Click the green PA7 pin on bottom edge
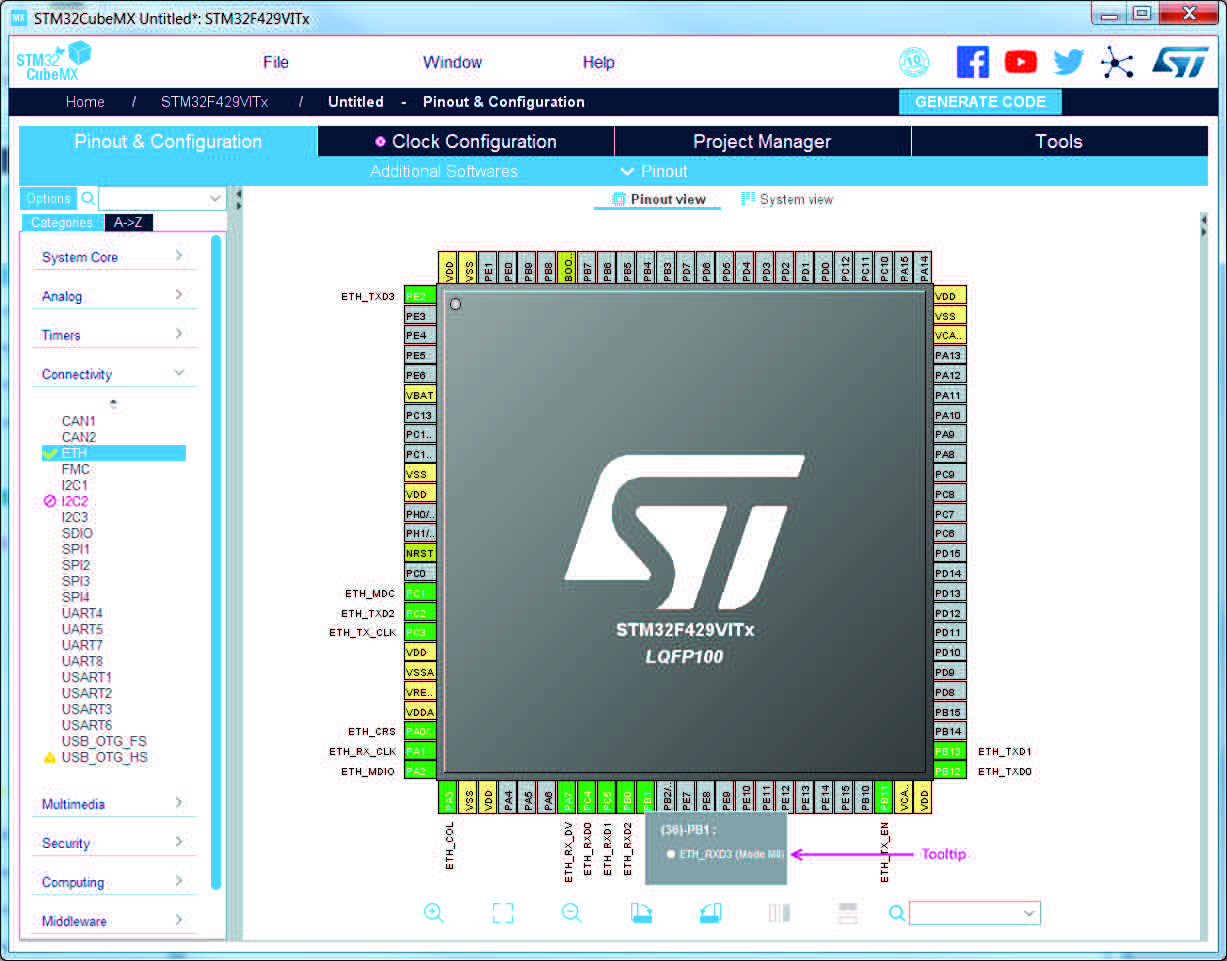This screenshot has height=961, width=1227. click(x=567, y=798)
